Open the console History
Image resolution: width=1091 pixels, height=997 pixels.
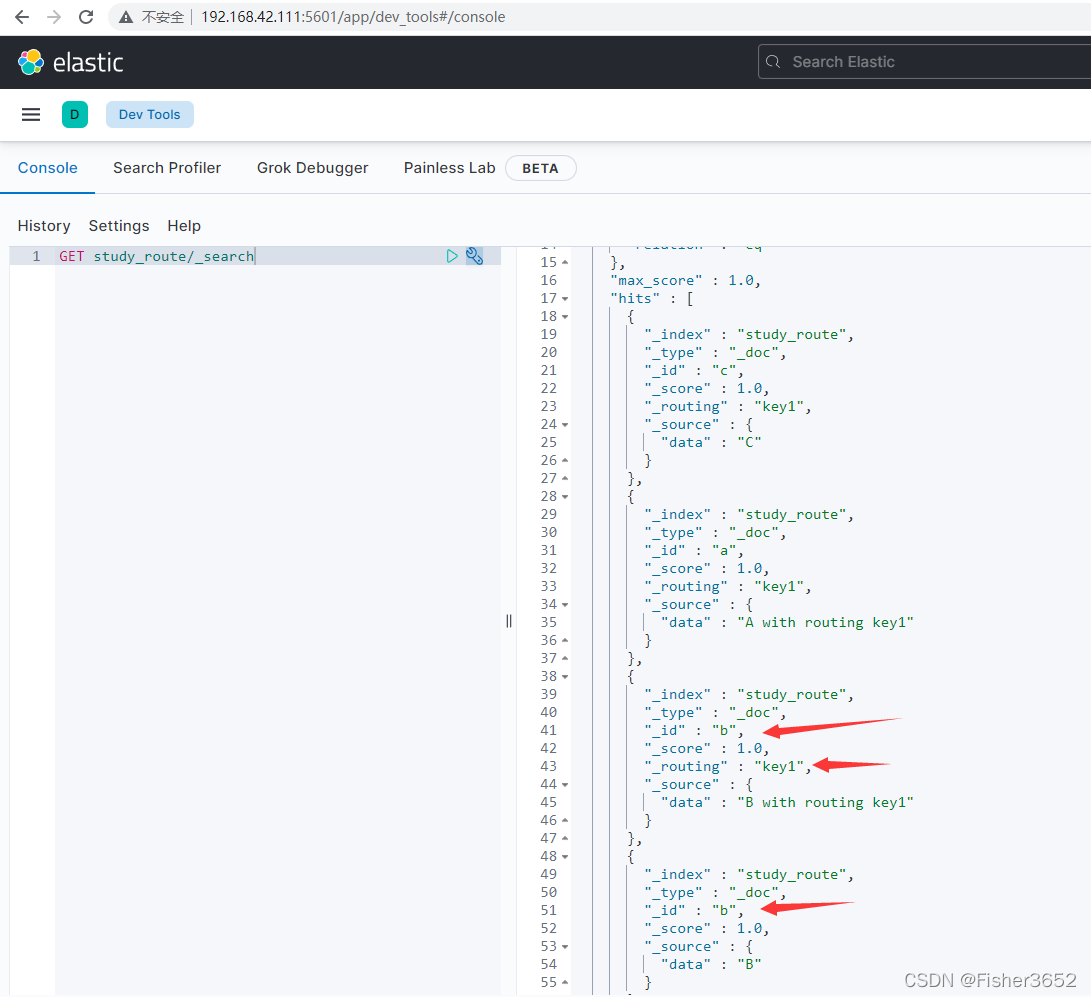tap(44, 226)
